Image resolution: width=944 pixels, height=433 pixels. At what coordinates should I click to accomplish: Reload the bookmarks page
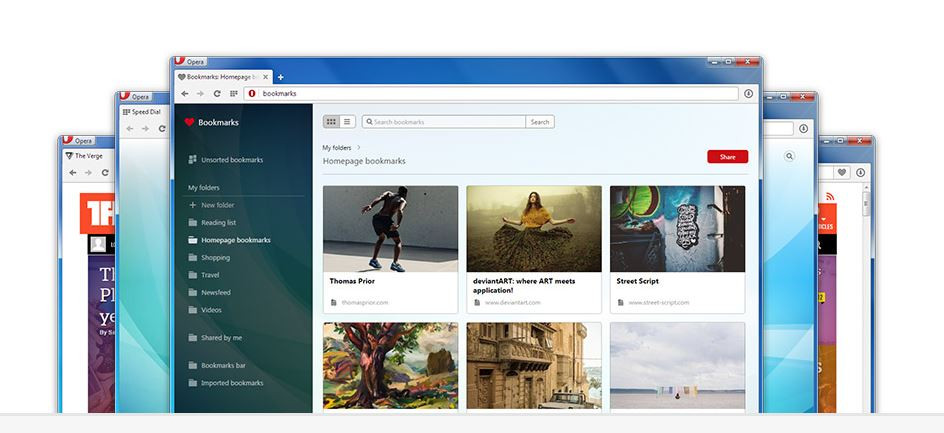tap(217, 93)
